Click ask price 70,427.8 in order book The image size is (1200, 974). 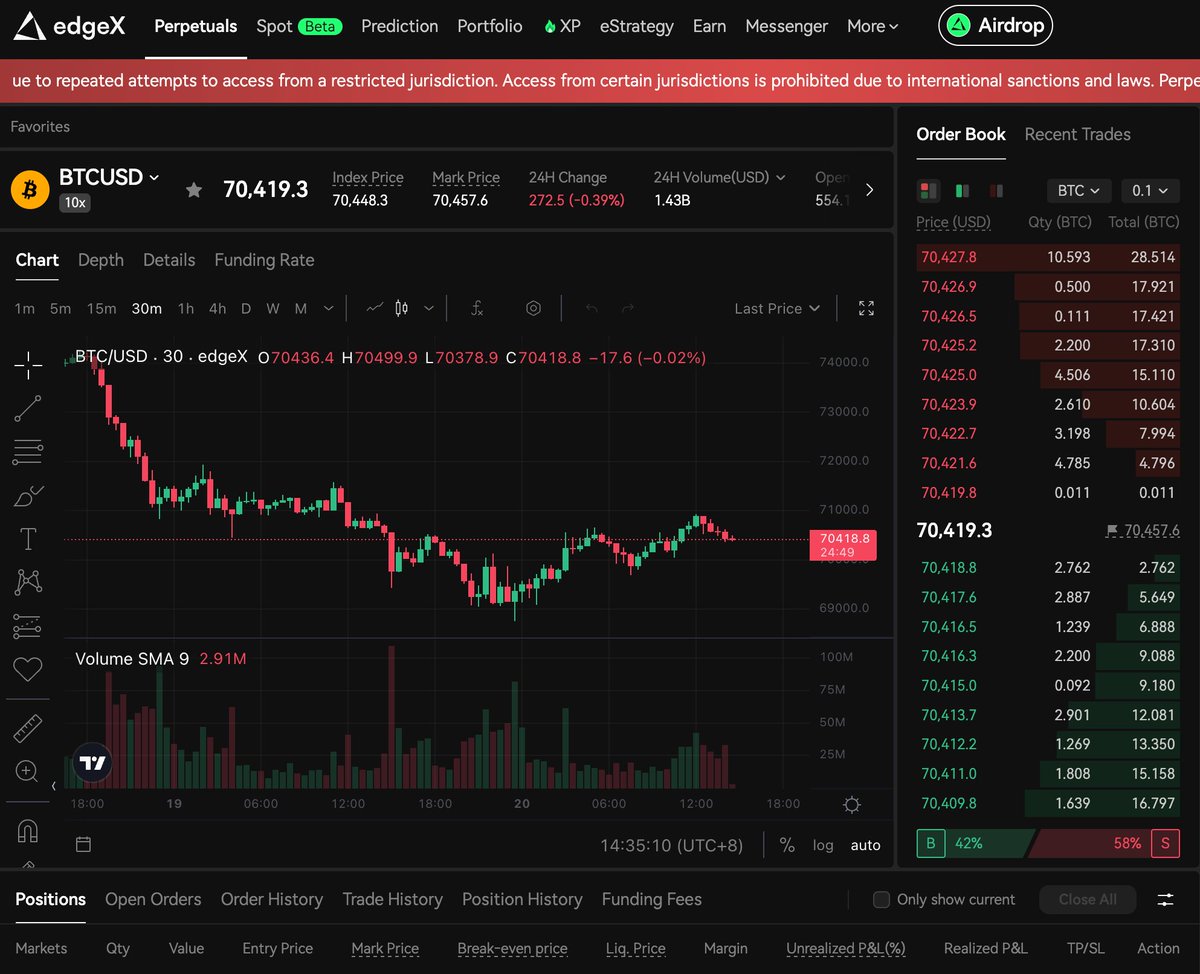(948, 257)
